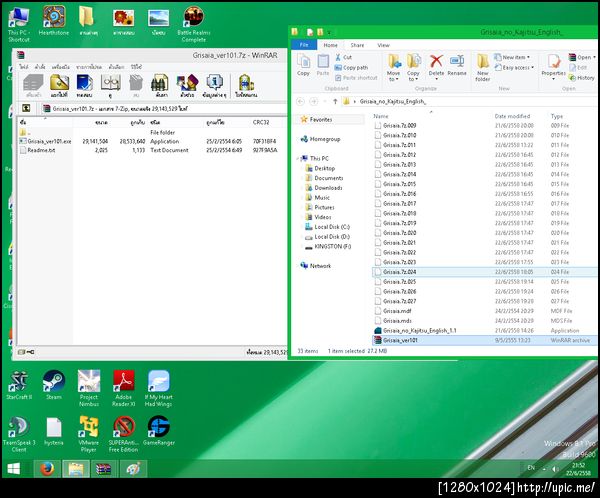Image resolution: width=600 pixels, height=498 pixels.
Task: Click the Copy icon in Explorer ribbon
Action: [x=303, y=65]
